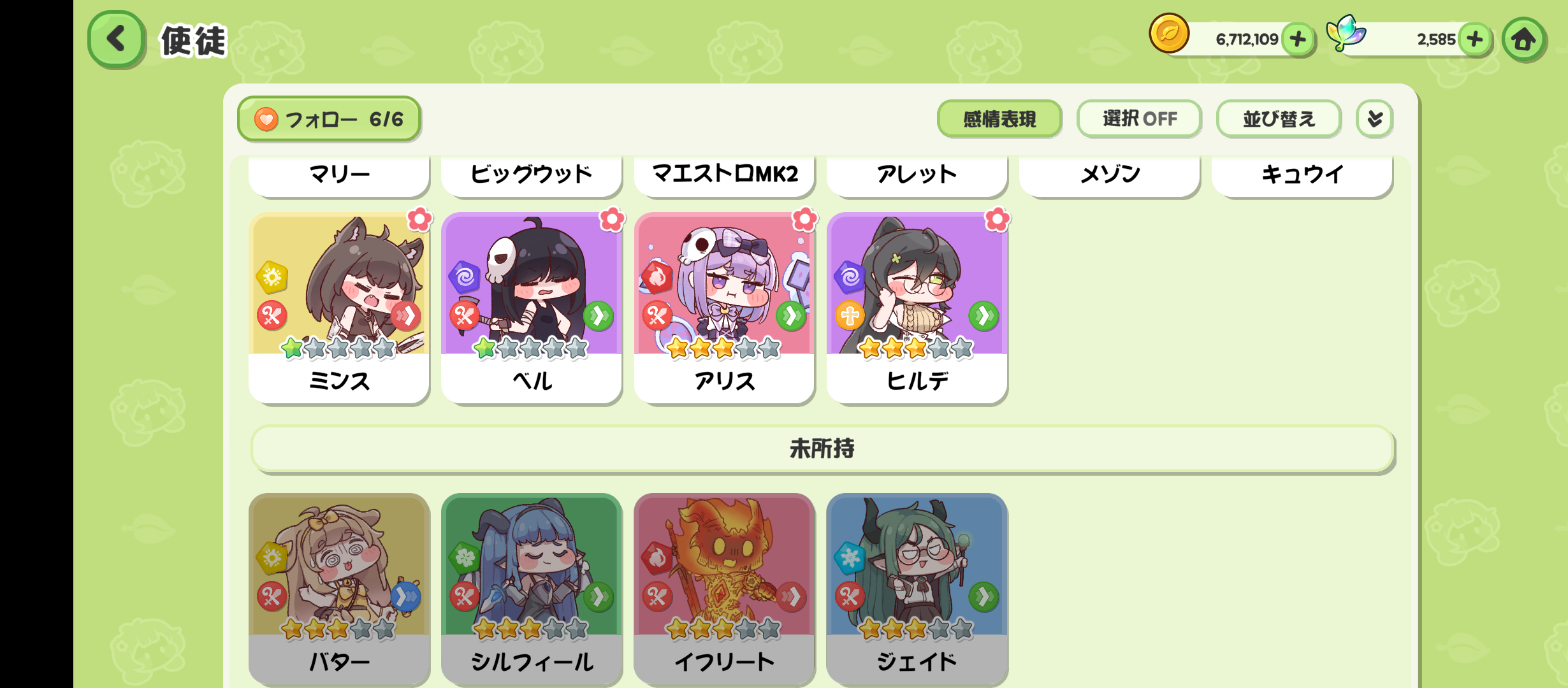Toggle the 選択 OFF selection mode
The image size is (1568, 688).
click(1139, 118)
